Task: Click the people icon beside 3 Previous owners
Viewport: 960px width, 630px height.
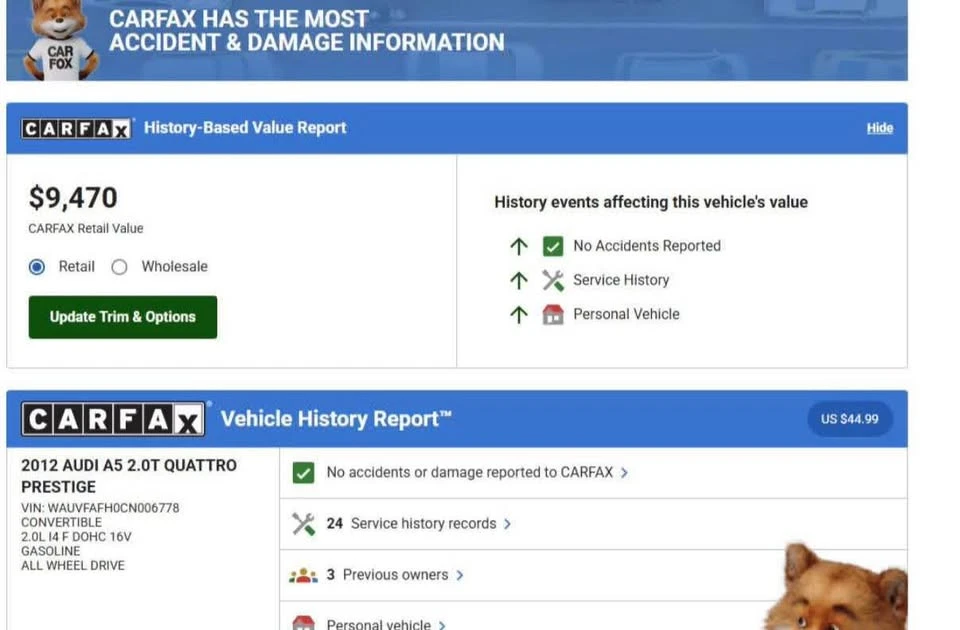Action: 303,576
